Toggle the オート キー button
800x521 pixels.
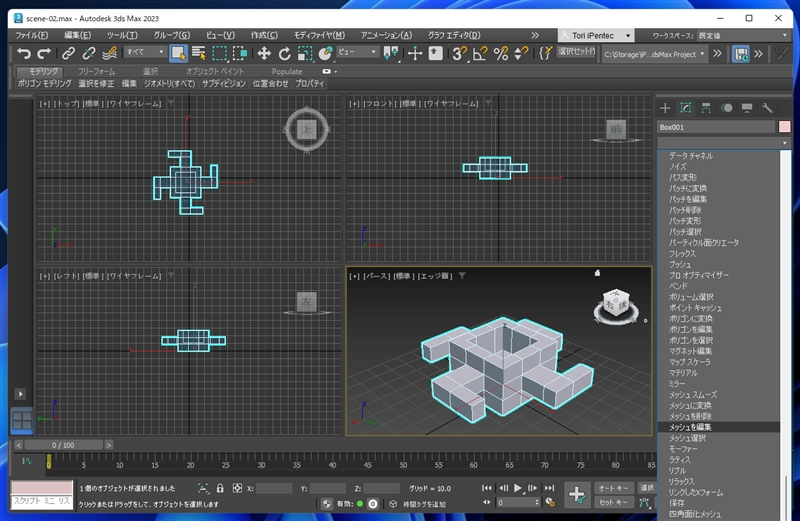click(613, 488)
